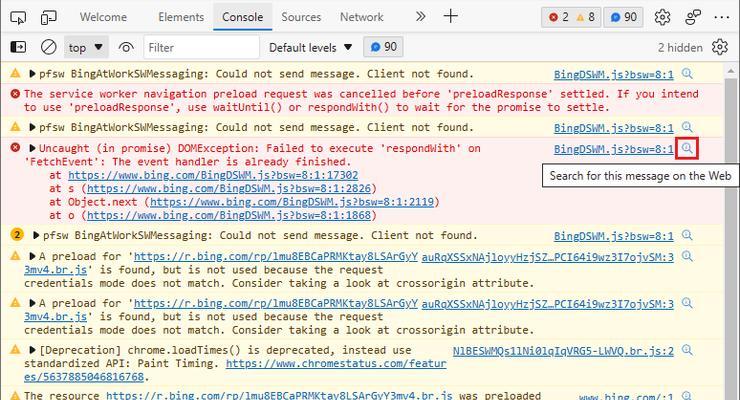
Task: Click the 90 issues button in console toolbar
Action: (383, 47)
